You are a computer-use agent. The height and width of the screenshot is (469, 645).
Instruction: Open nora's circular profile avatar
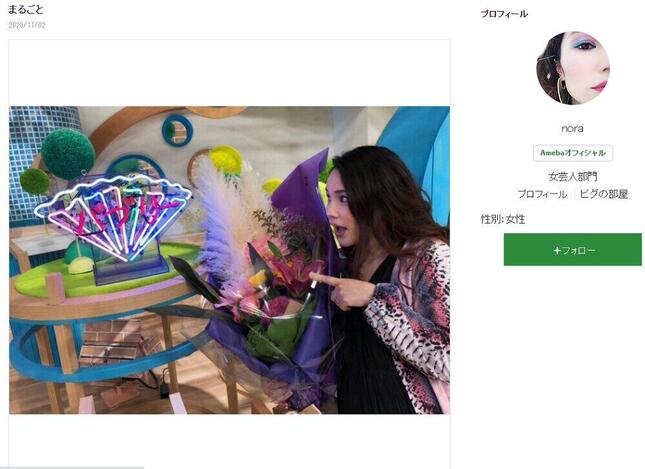tap(573, 68)
